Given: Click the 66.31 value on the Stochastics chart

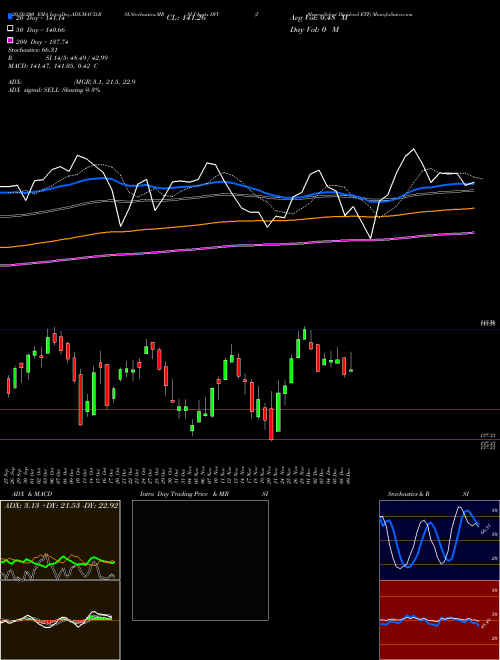Looking at the screenshot, I should click(486, 529).
